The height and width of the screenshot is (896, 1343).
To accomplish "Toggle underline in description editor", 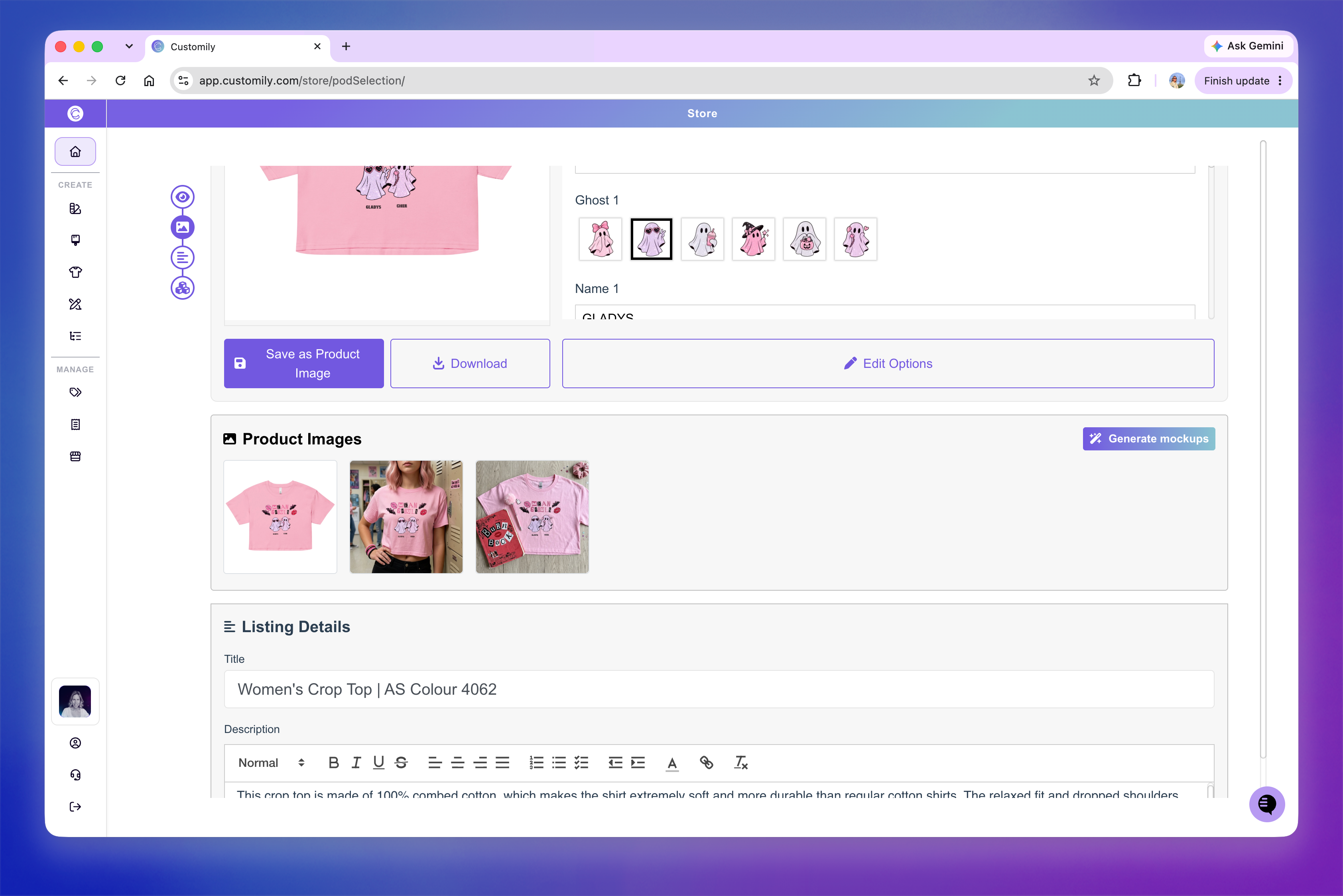I will (x=378, y=763).
